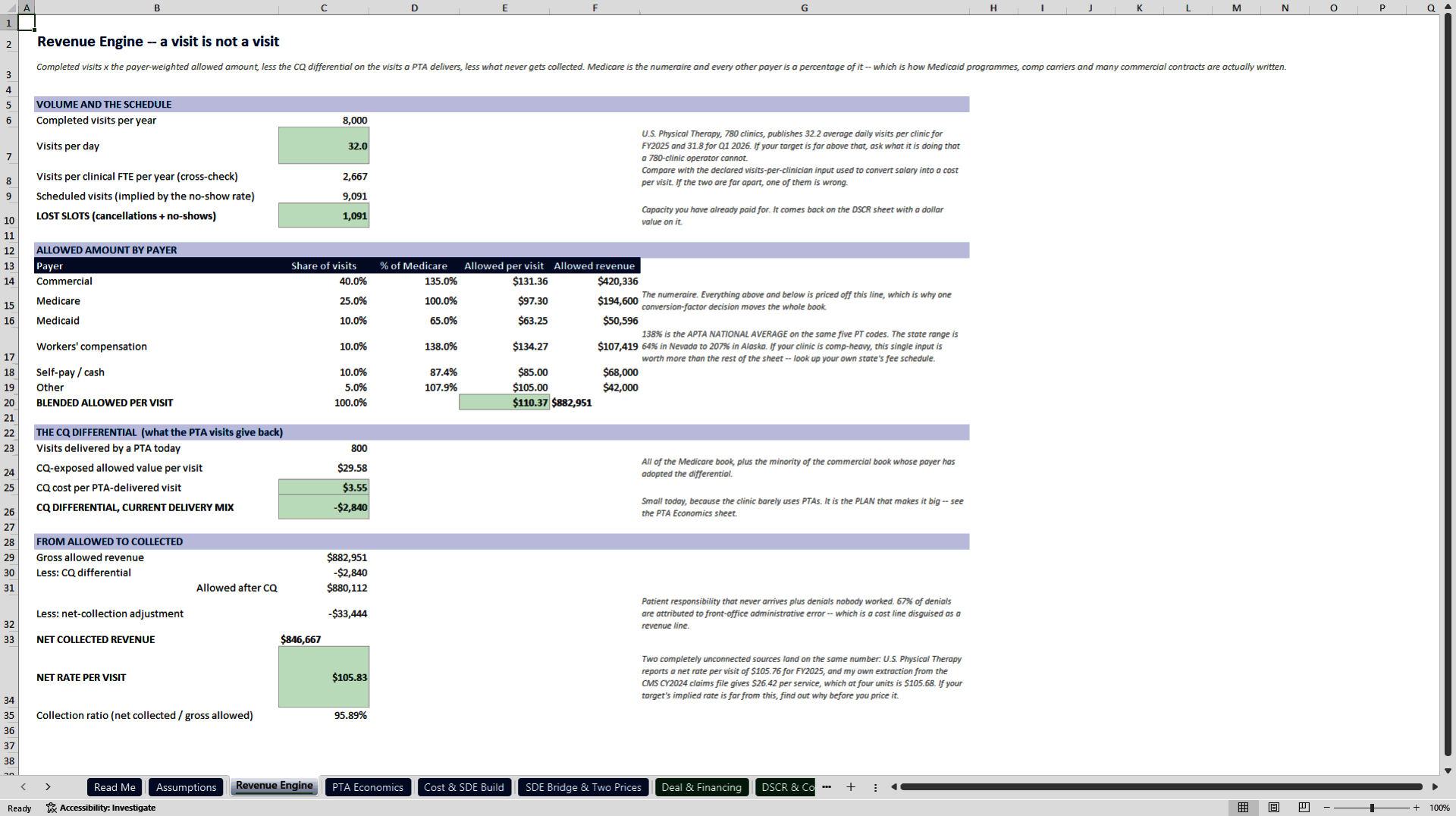Select the NET RATE PER VISIT $105.83 cell
This screenshot has height=816, width=1456.
pyautogui.click(x=324, y=677)
